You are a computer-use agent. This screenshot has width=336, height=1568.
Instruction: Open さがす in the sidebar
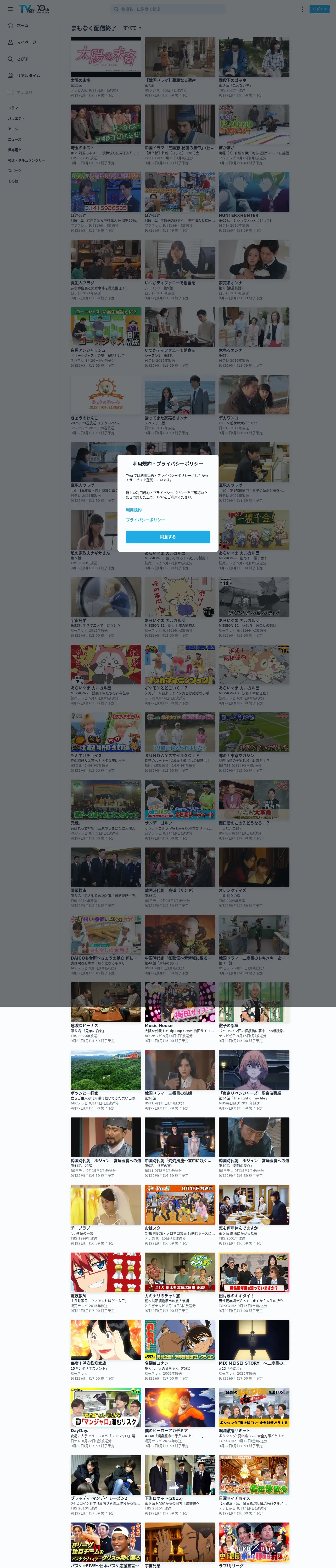(23, 59)
